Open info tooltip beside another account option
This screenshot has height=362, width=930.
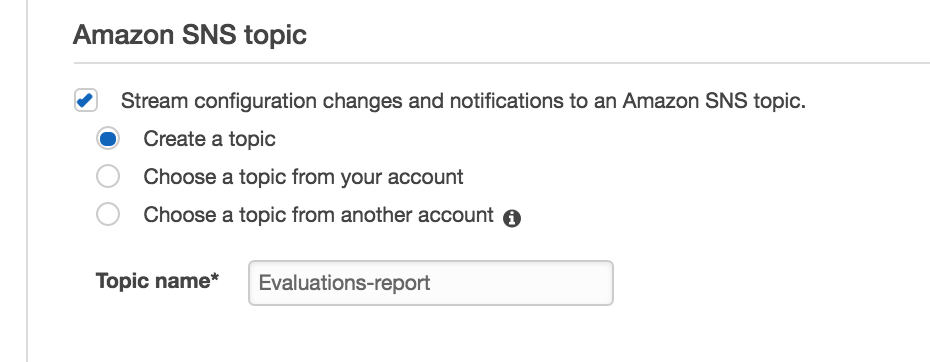point(512,218)
